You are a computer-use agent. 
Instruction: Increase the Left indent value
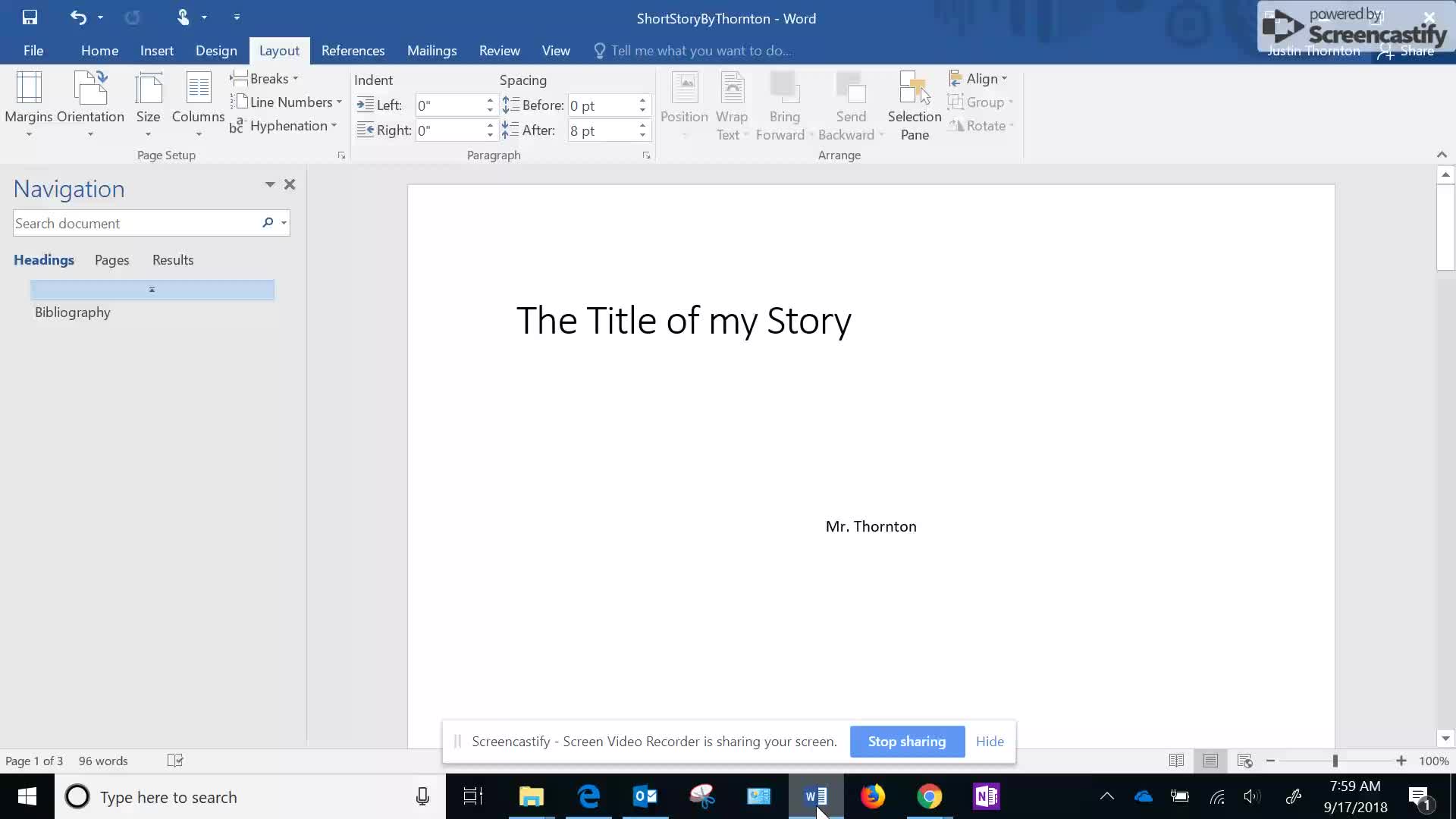[490, 100]
